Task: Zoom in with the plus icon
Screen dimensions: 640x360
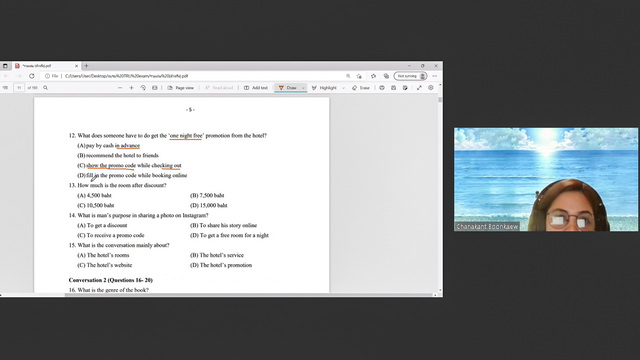Action: click(131, 88)
